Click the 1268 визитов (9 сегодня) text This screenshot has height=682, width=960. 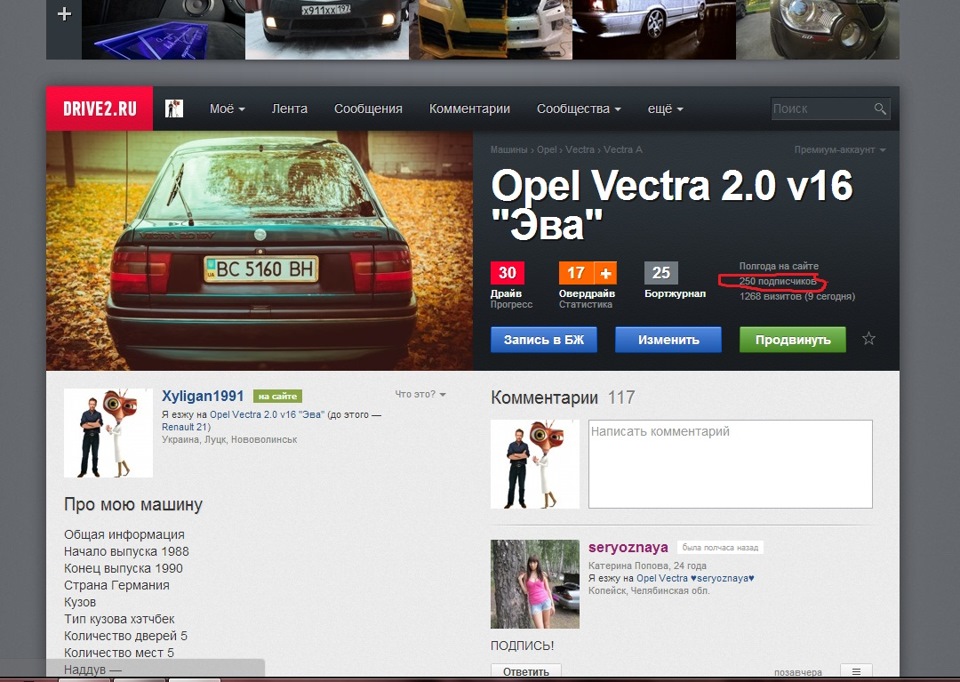pos(797,296)
